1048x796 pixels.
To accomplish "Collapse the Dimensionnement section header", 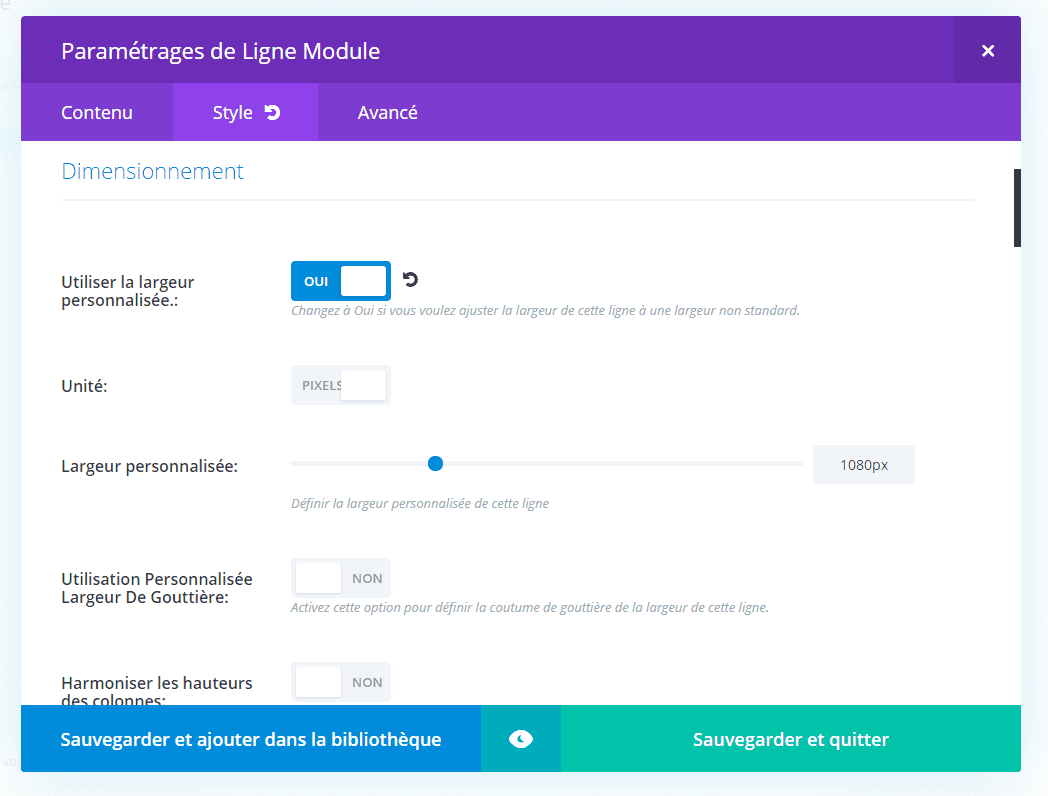I will point(152,171).
